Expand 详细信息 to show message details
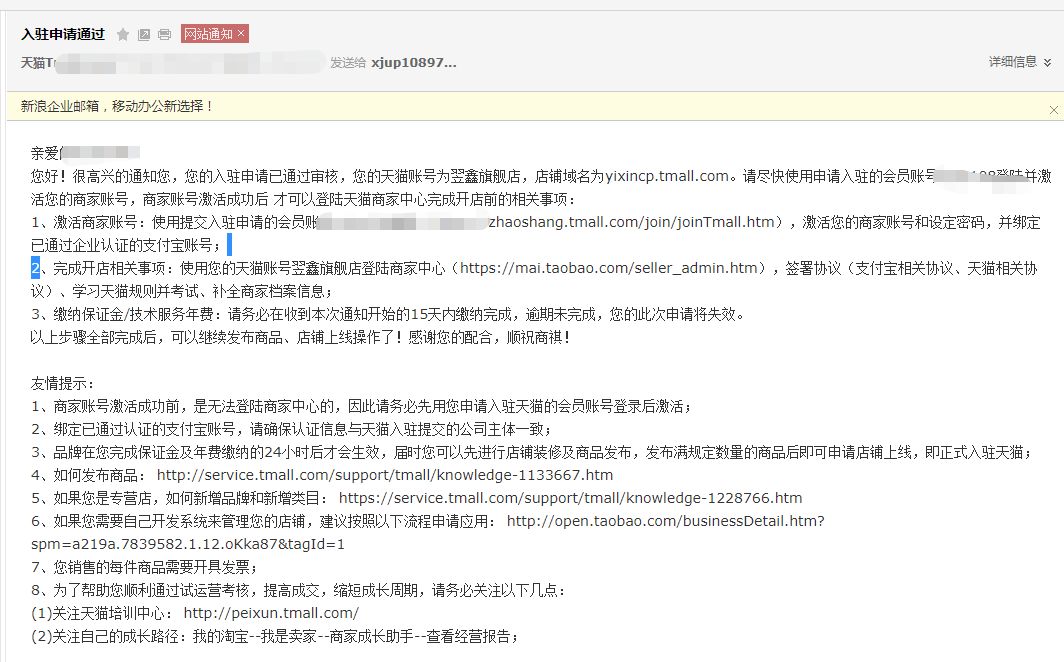 [1019, 62]
